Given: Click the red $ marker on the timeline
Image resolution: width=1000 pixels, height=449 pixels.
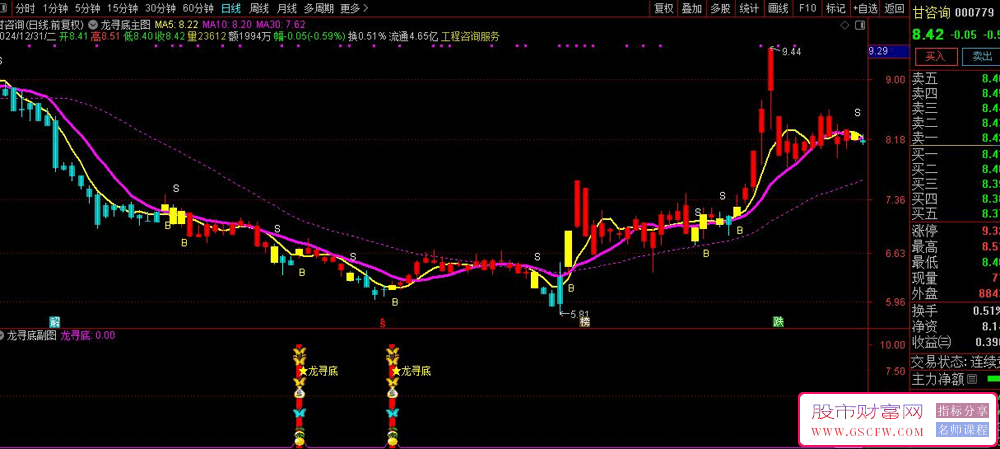Looking at the screenshot, I should tap(383, 323).
